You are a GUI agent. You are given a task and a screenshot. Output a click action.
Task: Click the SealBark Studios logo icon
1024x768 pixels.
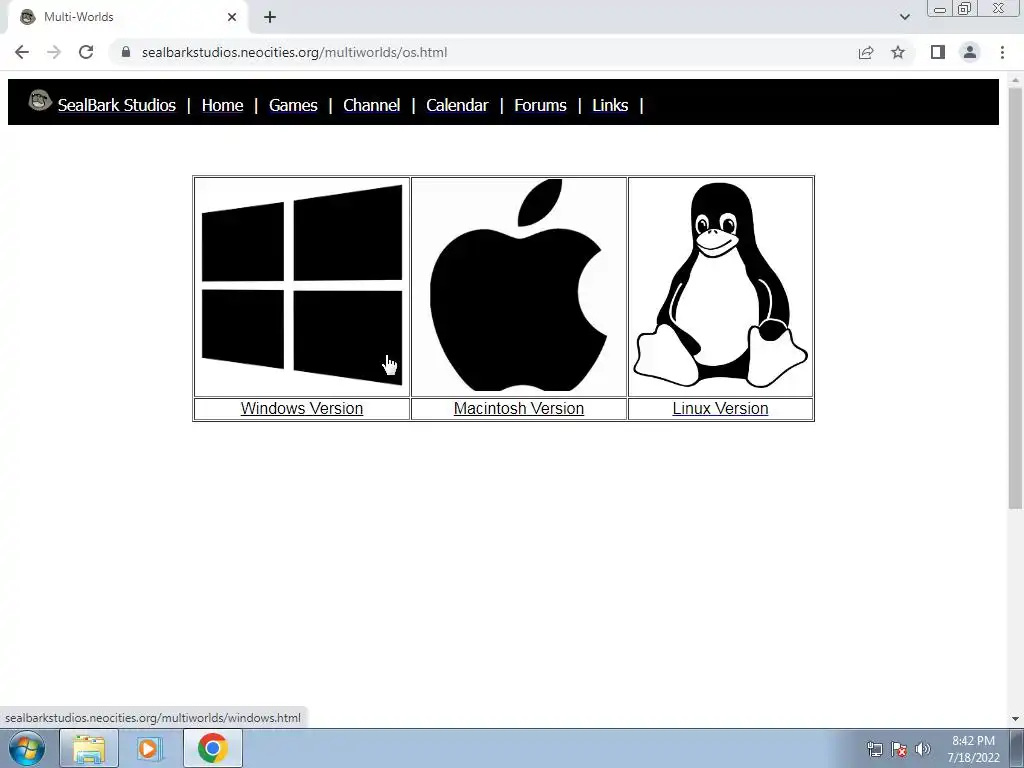click(x=40, y=101)
